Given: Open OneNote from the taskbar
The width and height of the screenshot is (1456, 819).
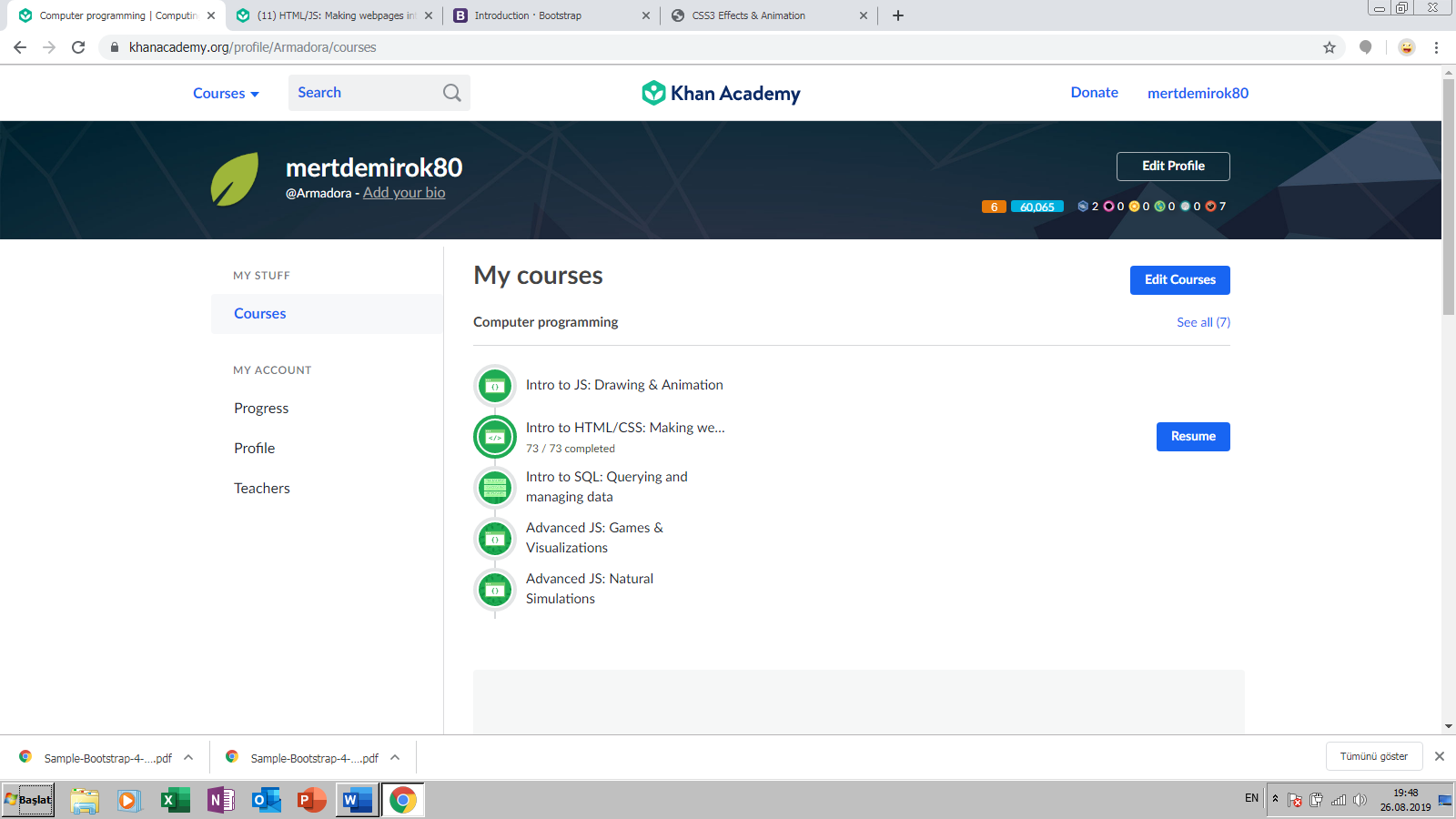Looking at the screenshot, I should (220, 800).
